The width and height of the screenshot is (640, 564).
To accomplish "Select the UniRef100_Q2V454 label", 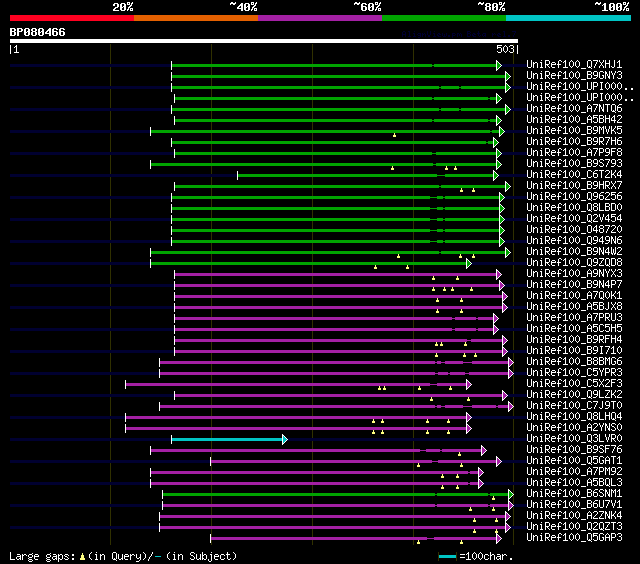I will [x=574, y=219].
